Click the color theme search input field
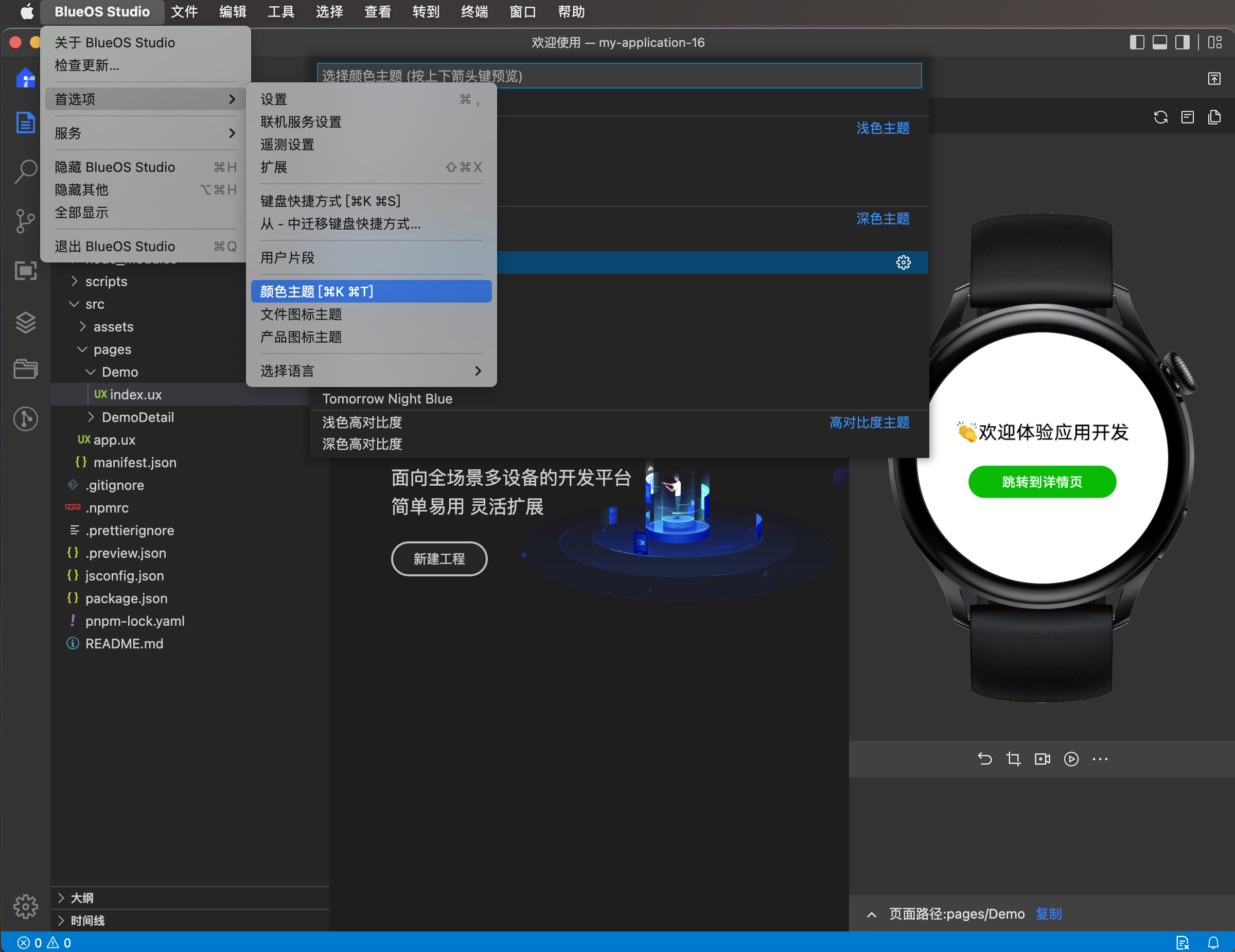 pyautogui.click(x=619, y=76)
